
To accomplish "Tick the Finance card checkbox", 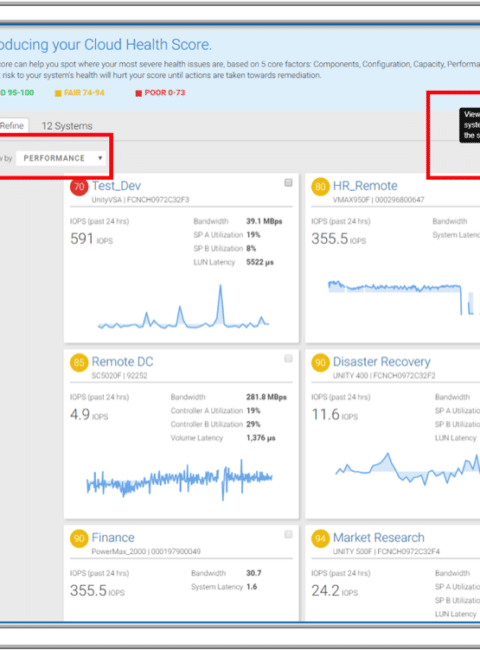I will pos(288,534).
